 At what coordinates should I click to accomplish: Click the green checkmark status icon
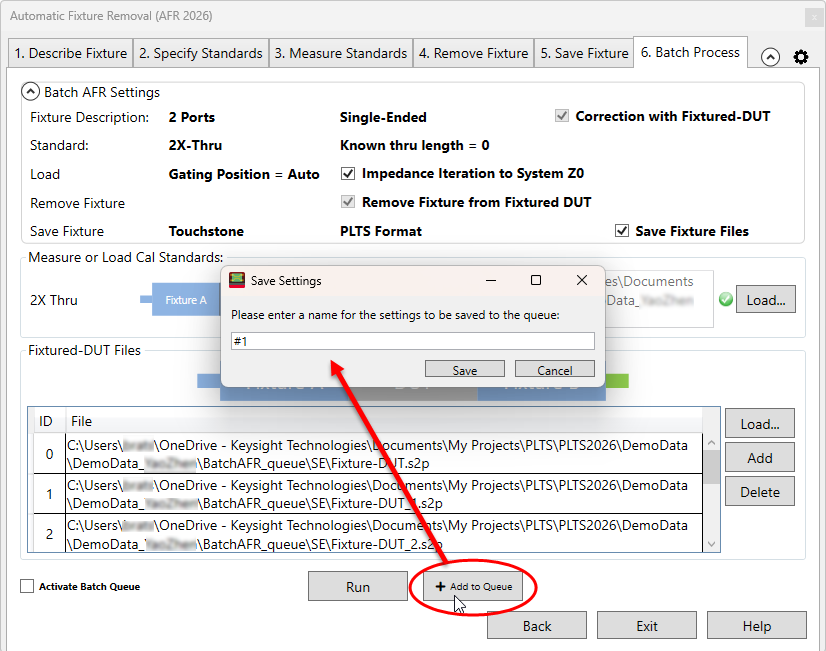click(725, 299)
